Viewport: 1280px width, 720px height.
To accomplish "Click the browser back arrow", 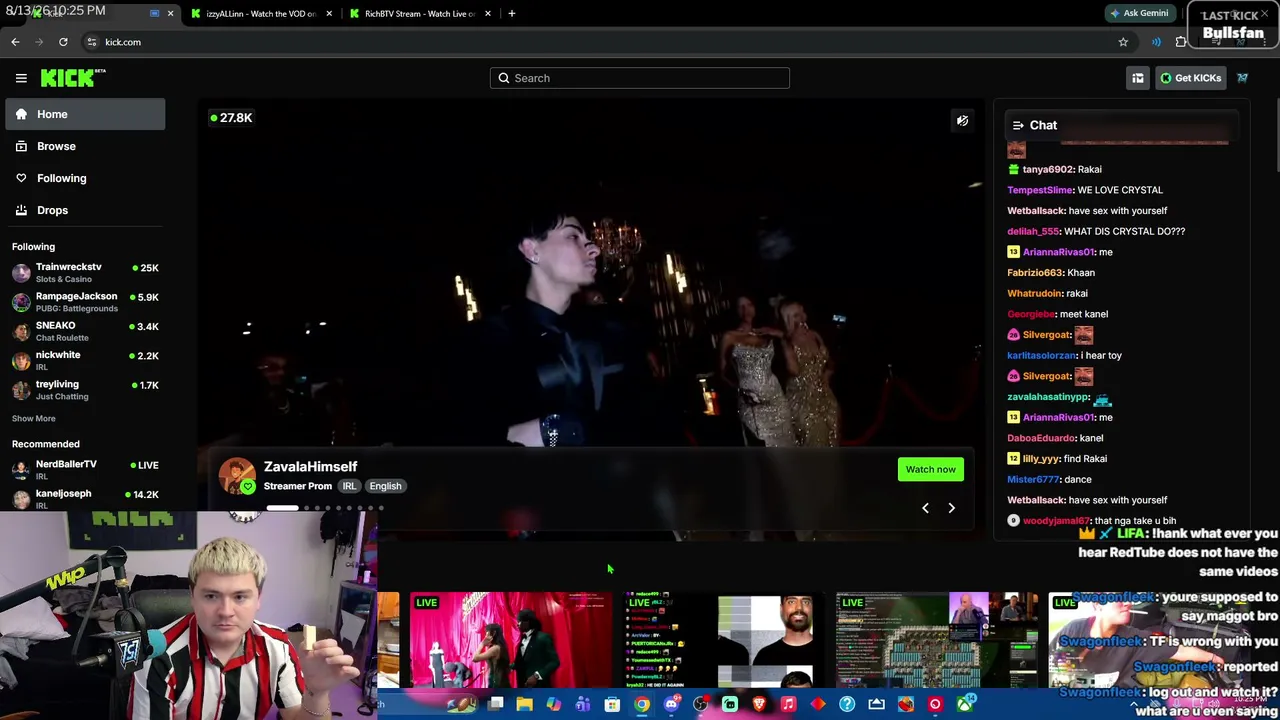I will point(15,42).
